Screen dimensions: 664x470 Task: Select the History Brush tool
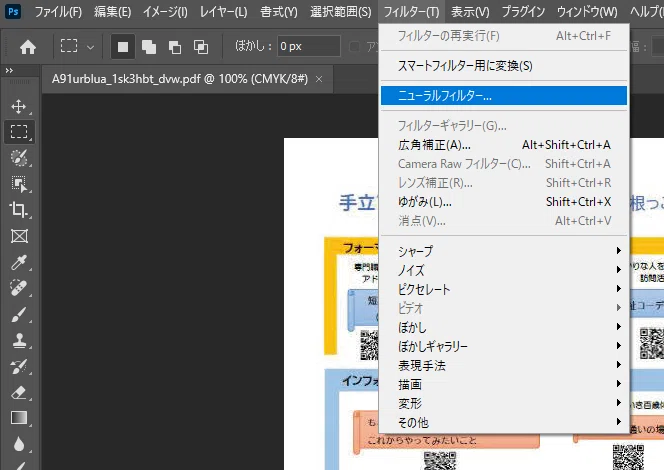(19, 366)
